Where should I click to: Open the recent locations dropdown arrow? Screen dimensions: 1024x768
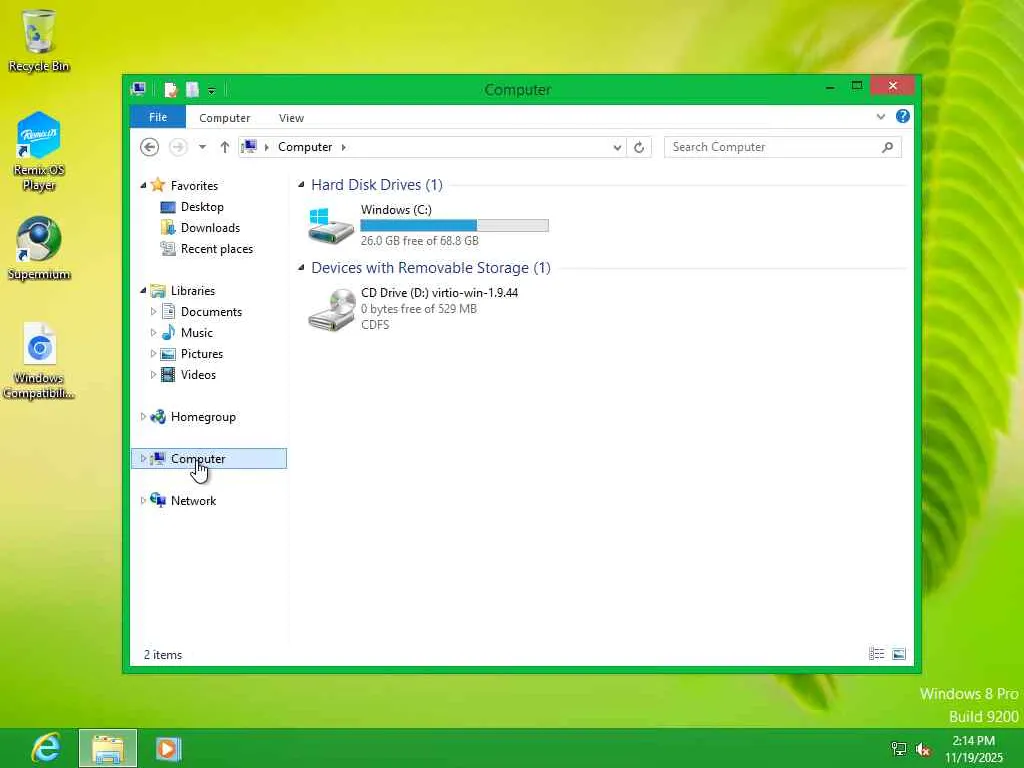(202, 147)
